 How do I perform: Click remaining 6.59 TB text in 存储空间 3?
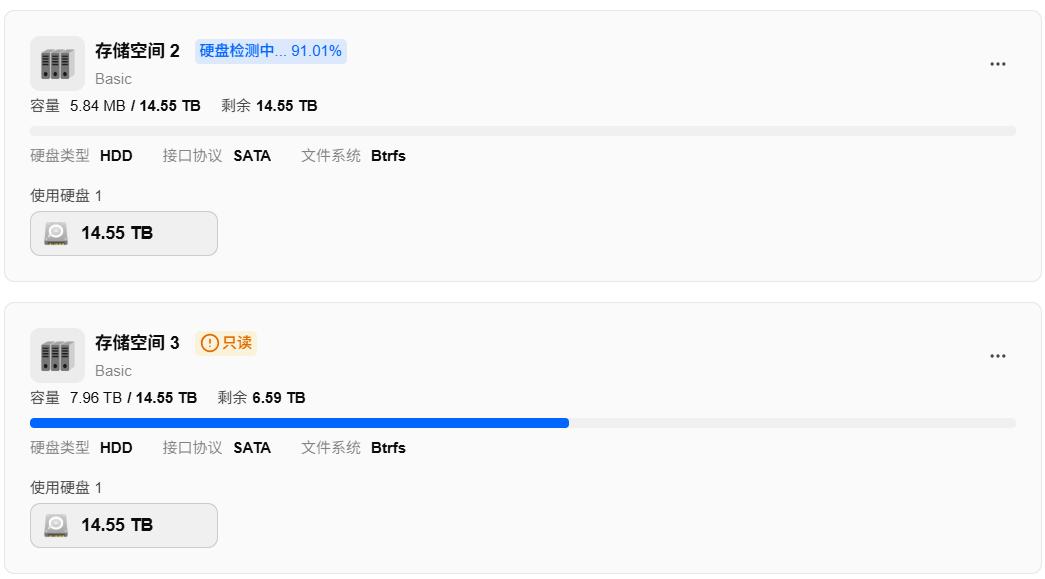(261, 398)
